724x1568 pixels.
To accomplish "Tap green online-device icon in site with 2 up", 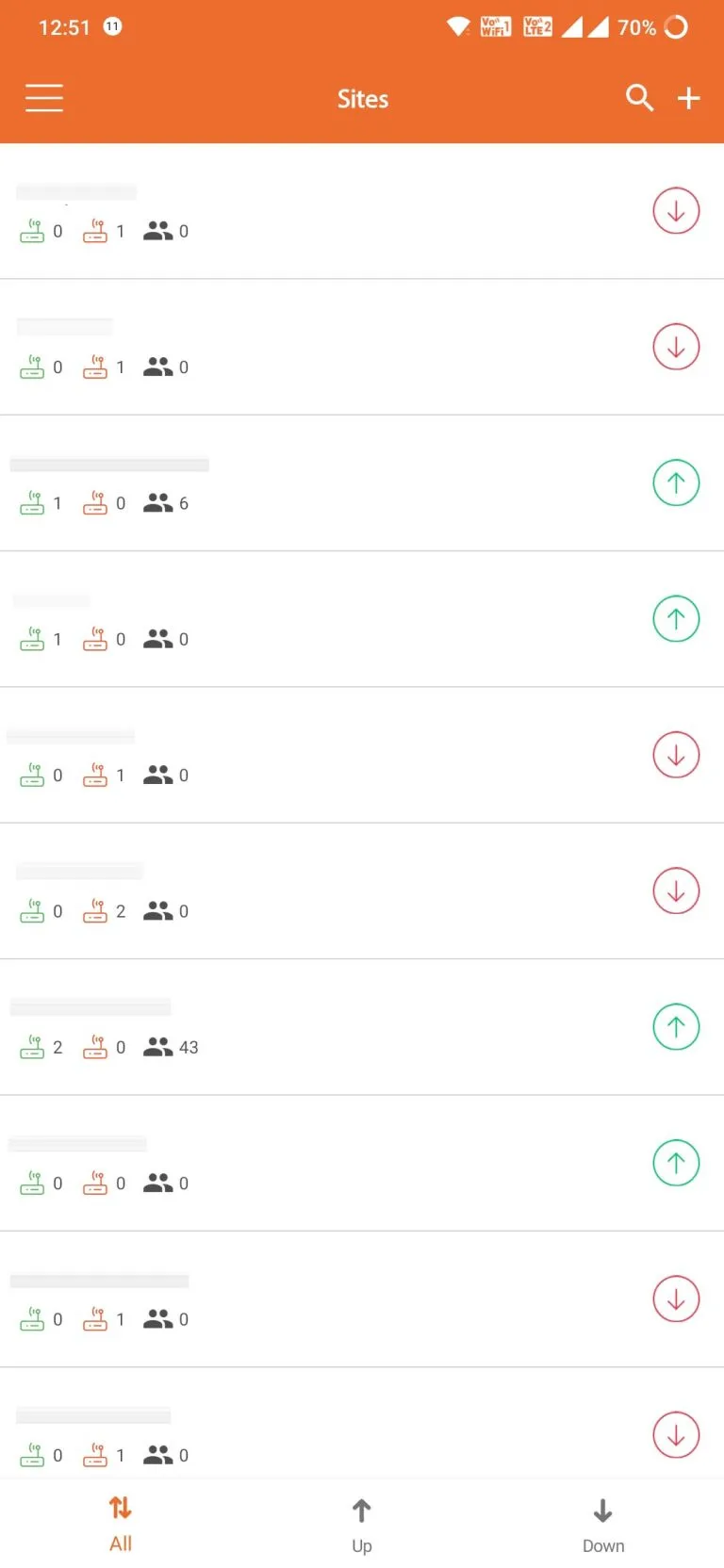I will point(32,1047).
